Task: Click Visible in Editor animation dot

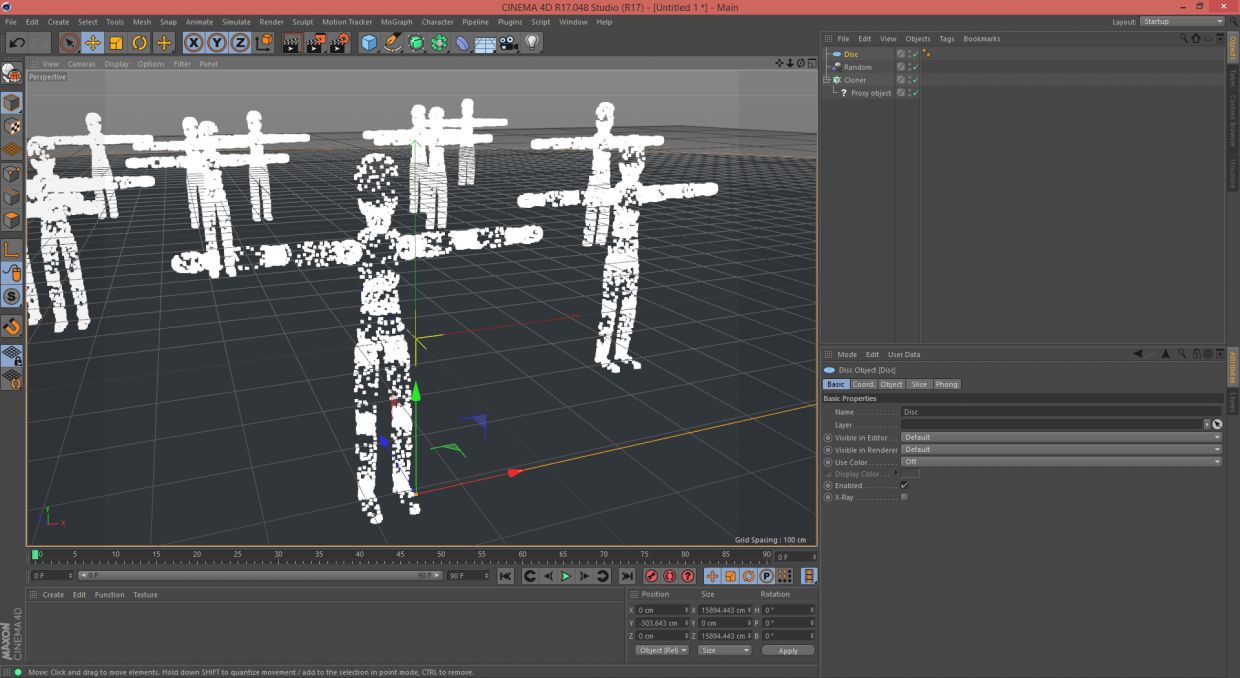Action: click(x=828, y=437)
